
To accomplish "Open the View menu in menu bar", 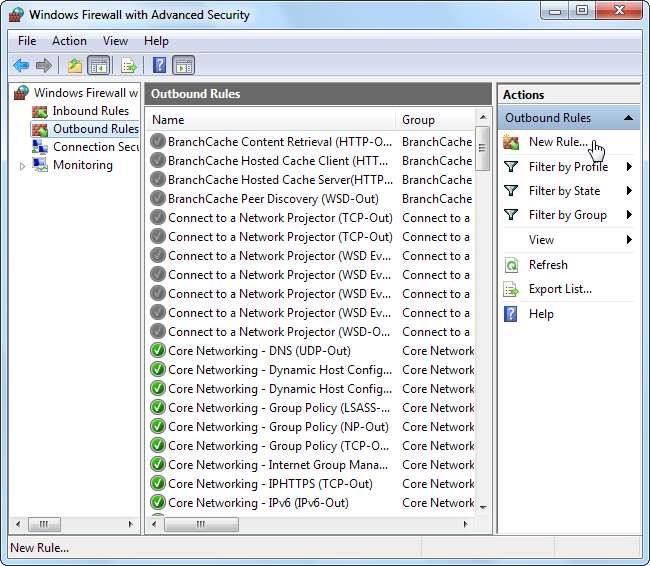I will [115, 41].
